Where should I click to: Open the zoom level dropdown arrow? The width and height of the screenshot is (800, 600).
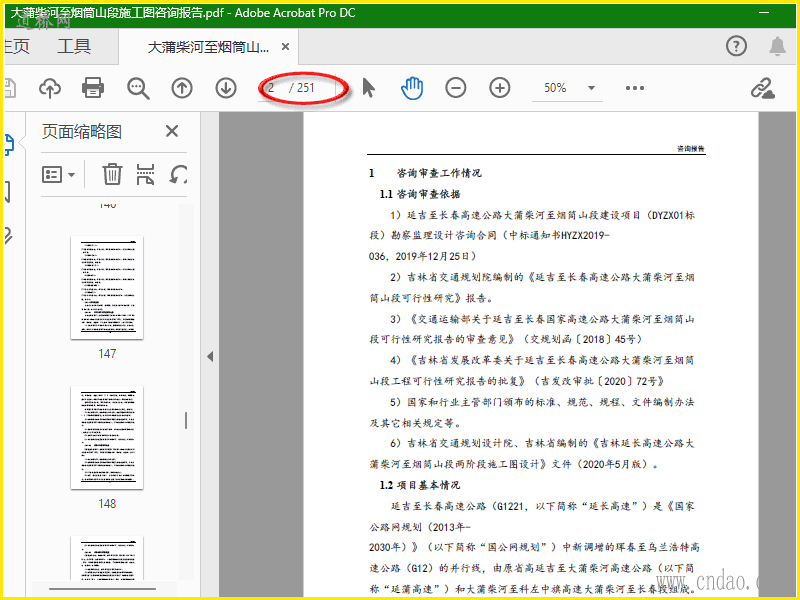(x=591, y=88)
